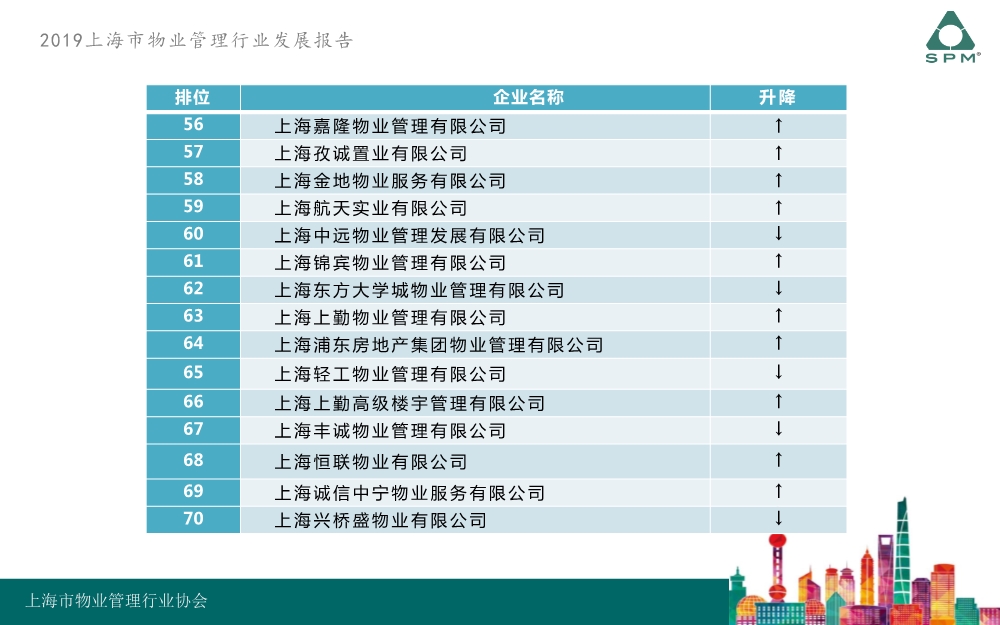Click the 企业名称 column header

coord(475,97)
